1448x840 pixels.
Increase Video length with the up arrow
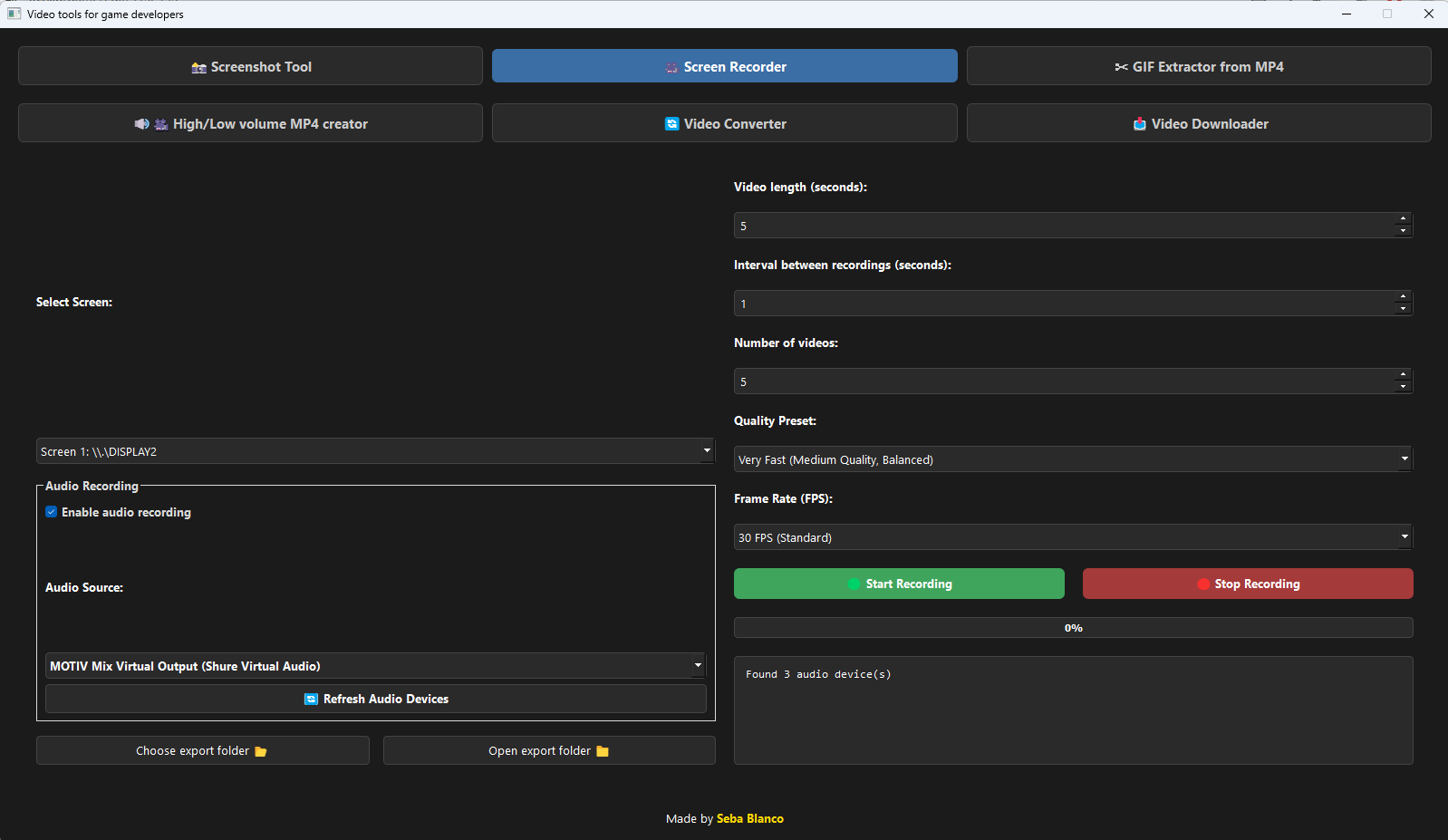click(x=1404, y=219)
